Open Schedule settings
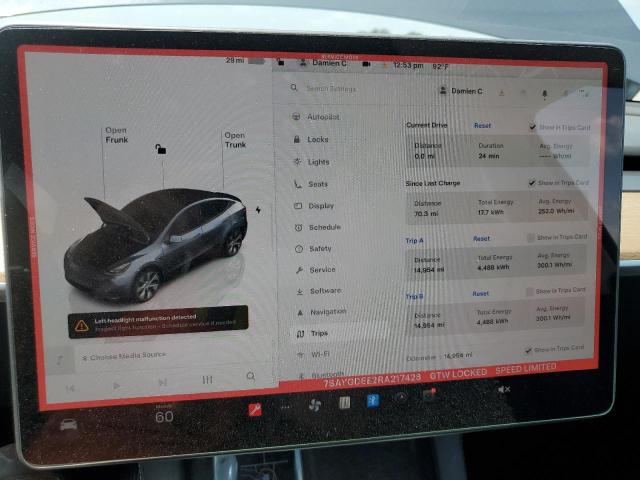The width and height of the screenshot is (640, 480). [x=318, y=227]
